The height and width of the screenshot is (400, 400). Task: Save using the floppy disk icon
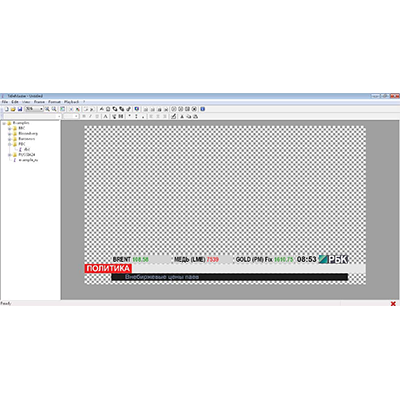tap(20, 109)
